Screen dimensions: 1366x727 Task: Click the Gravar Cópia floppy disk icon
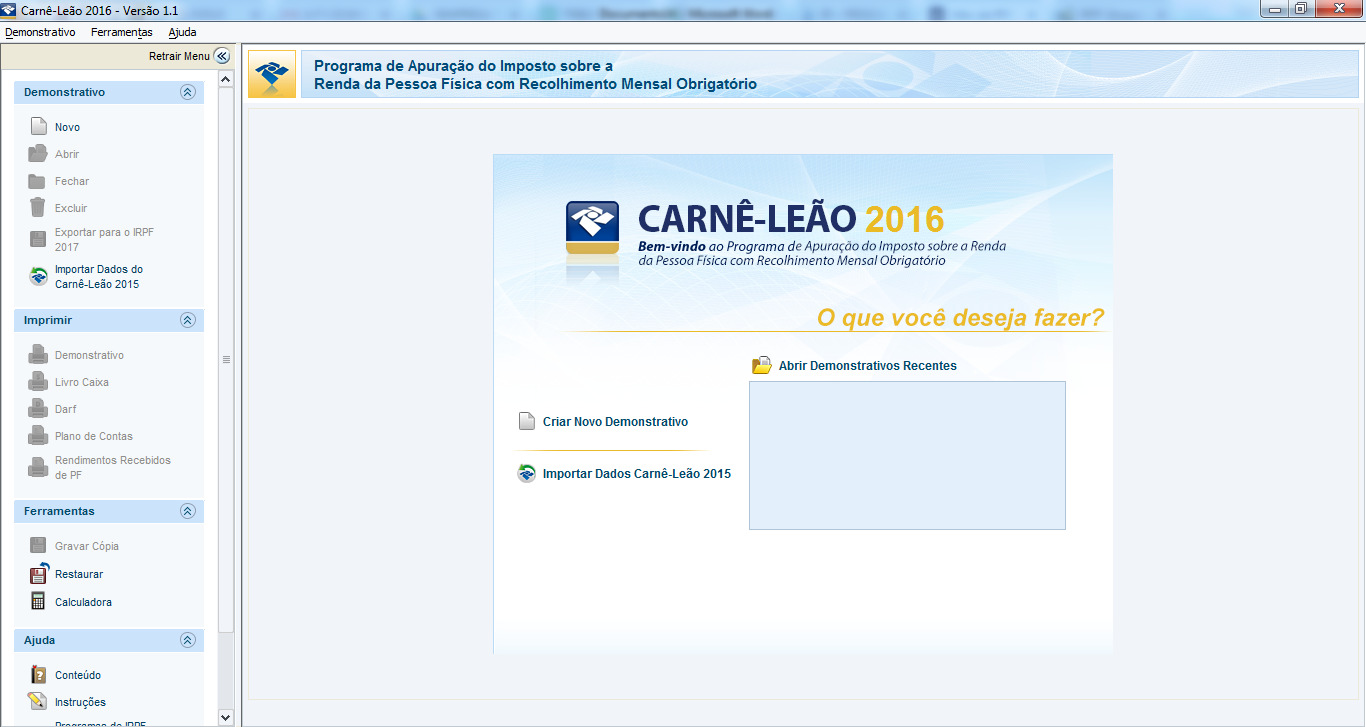coord(38,546)
